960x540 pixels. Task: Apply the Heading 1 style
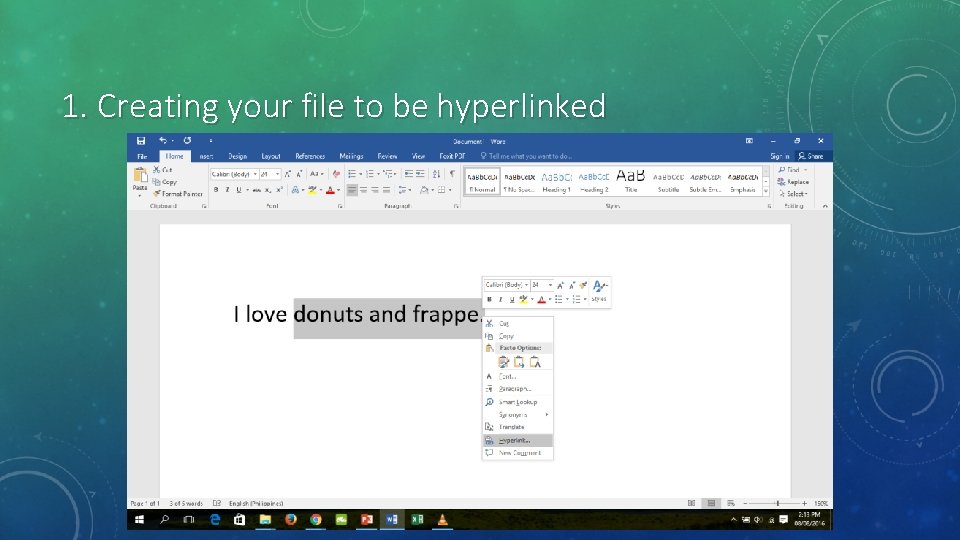click(x=557, y=182)
